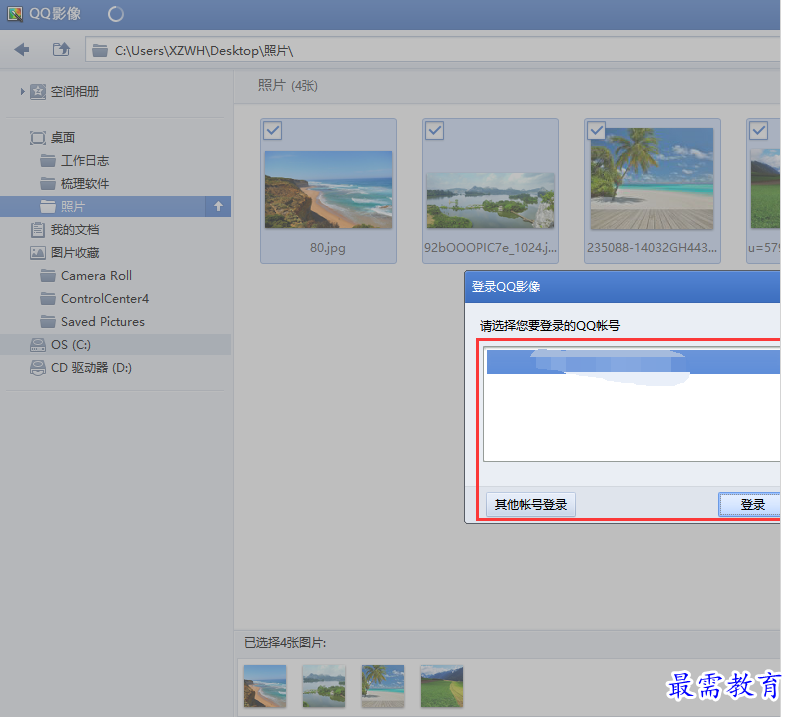790x717 pixels.
Task: Click 其他帐号登录 button
Action: click(x=531, y=504)
